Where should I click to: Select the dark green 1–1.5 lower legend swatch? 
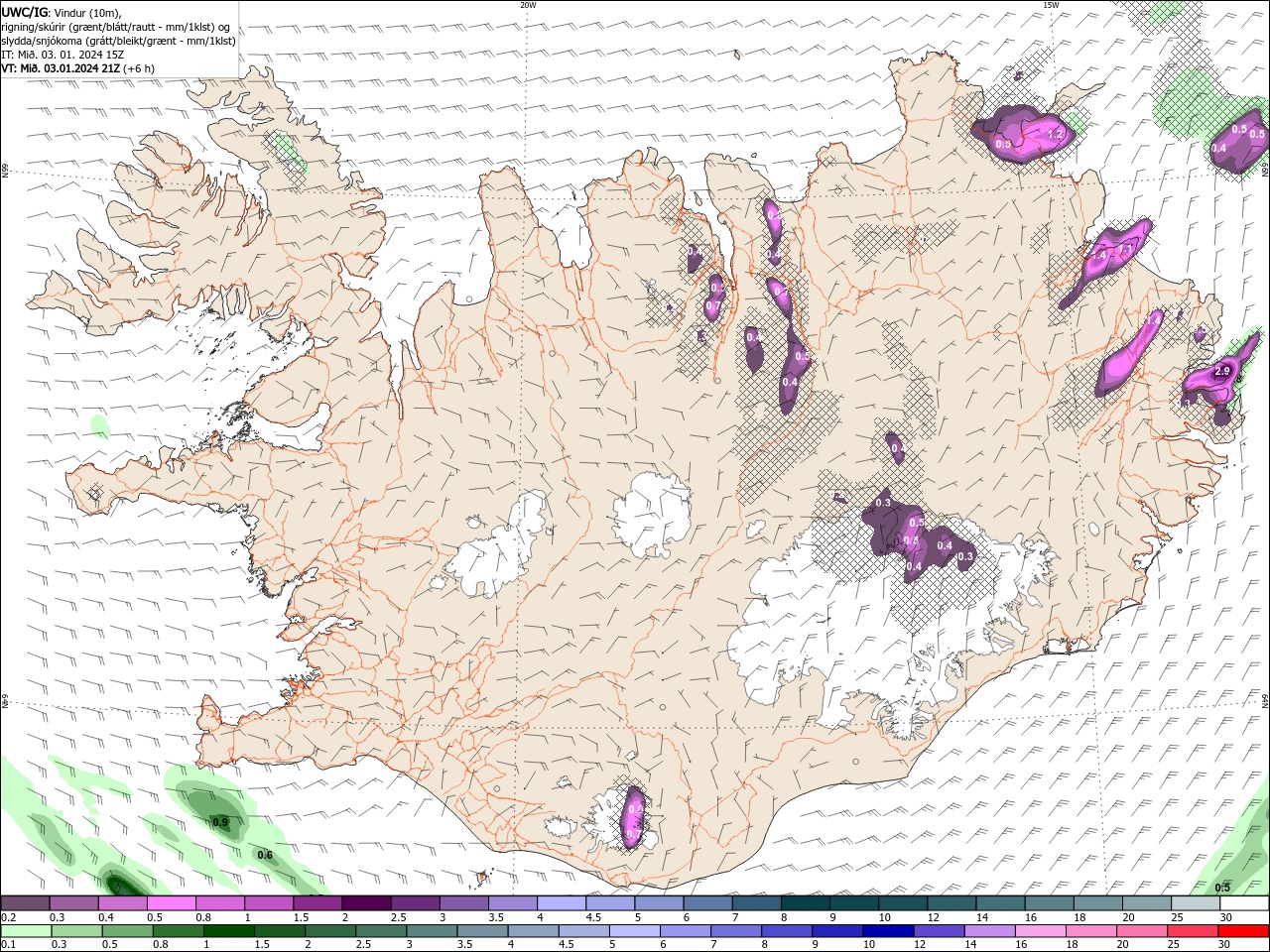coord(229,931)
